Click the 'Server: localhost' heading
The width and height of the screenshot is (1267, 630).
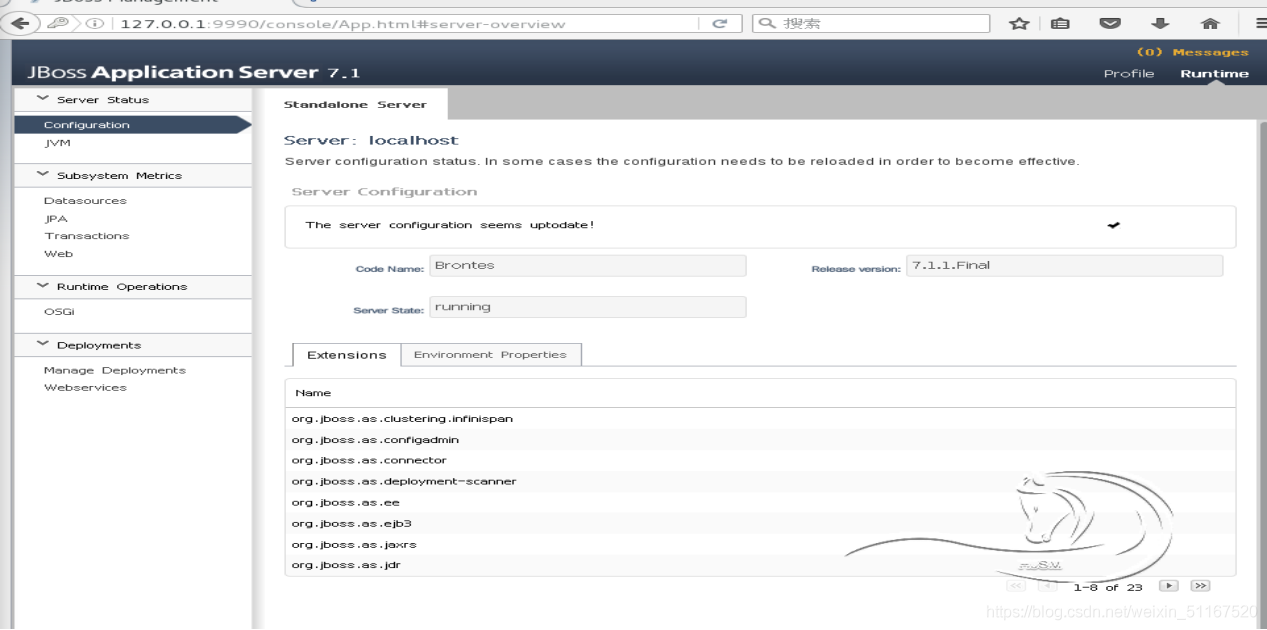[371, 141]
